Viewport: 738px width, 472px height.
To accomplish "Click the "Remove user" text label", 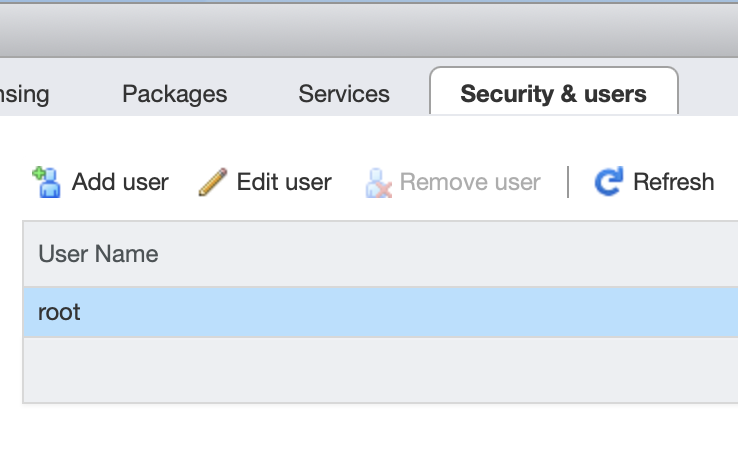I will coord(470,182).
